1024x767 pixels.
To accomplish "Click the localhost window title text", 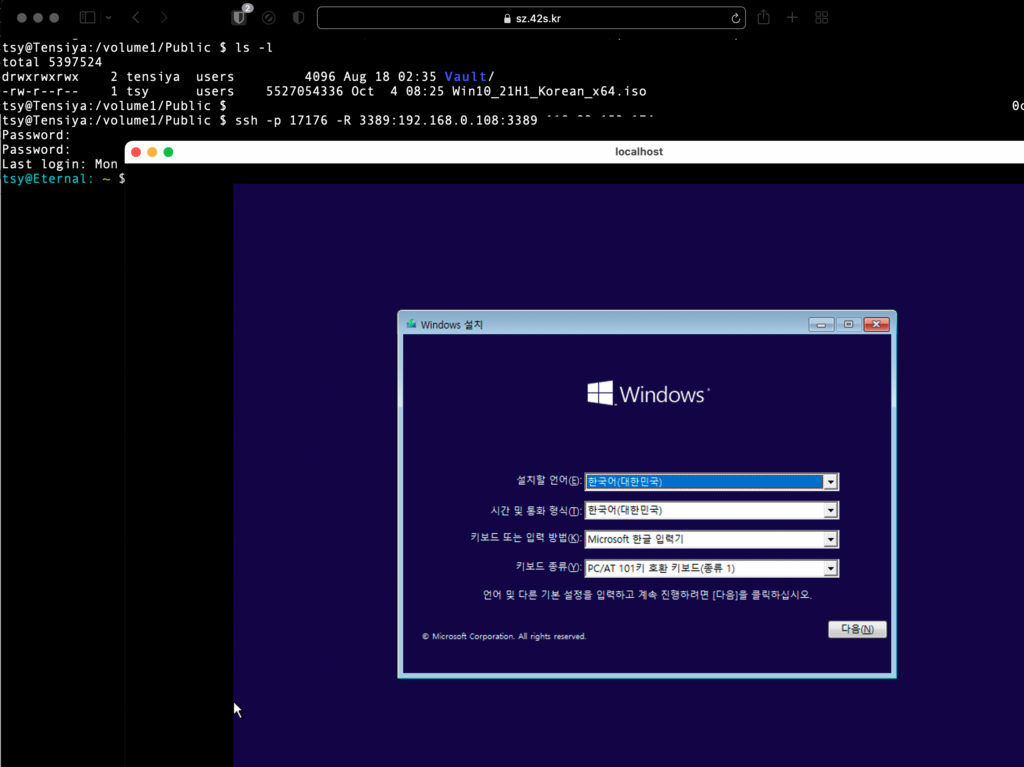I will 639,152.
